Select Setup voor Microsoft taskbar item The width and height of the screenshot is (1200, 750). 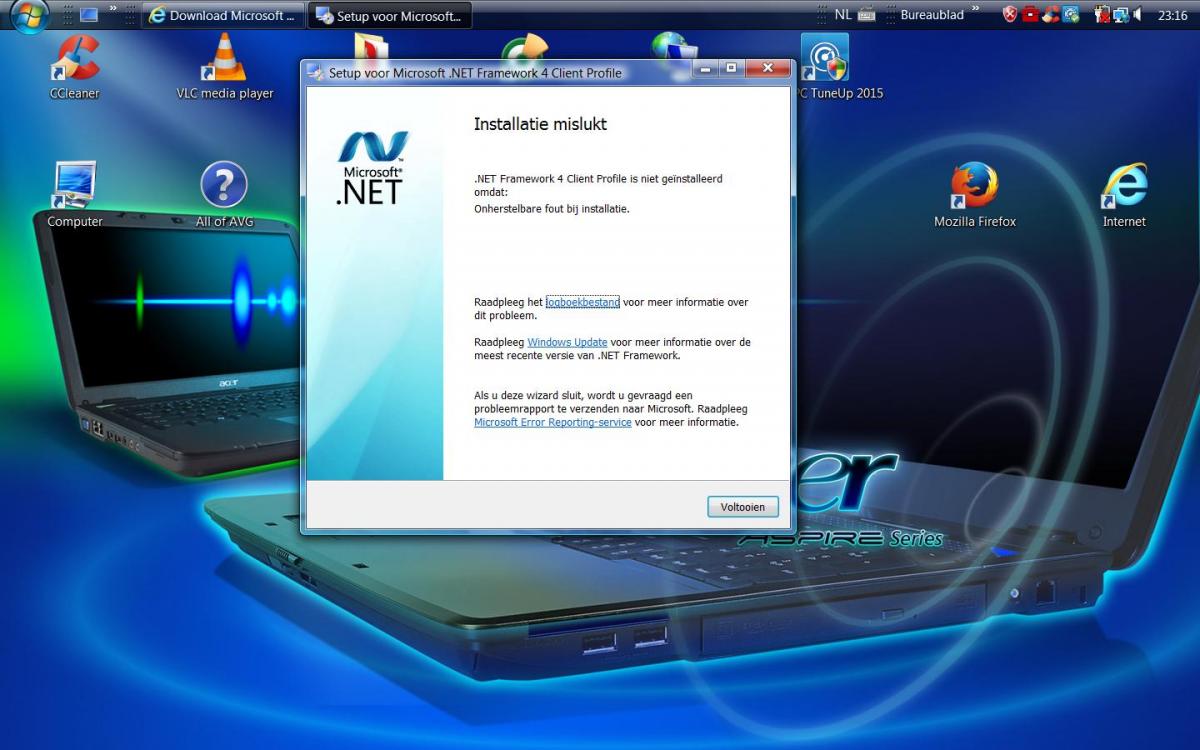point(389,15)
